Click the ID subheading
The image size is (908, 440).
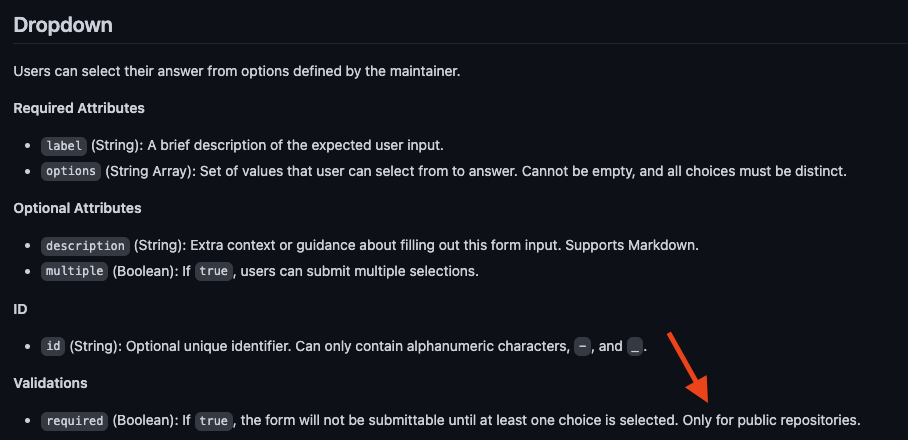tap(20, 309)
